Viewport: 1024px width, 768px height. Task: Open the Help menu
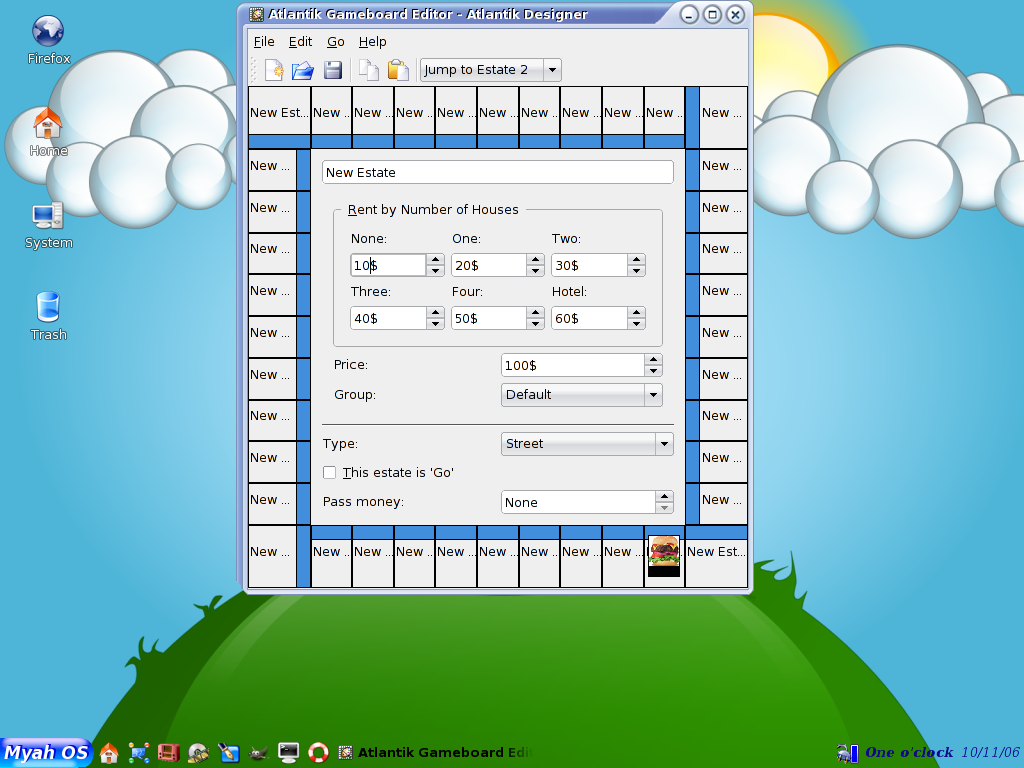pos(372,42)
